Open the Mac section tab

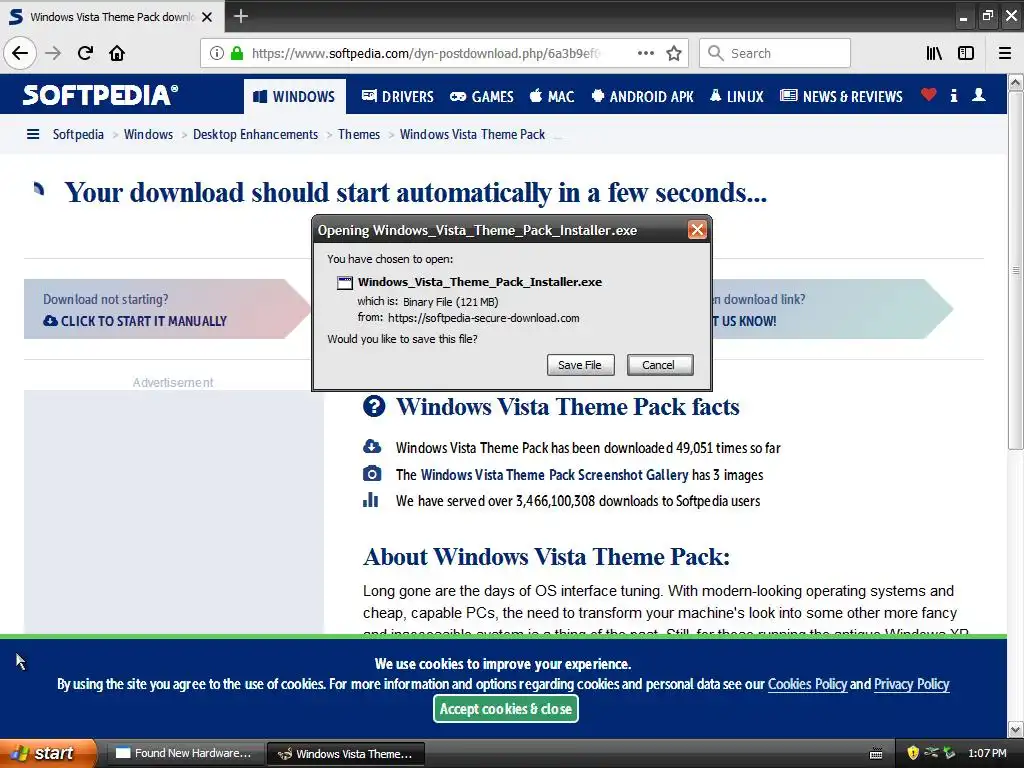click(x=552, y=97)
